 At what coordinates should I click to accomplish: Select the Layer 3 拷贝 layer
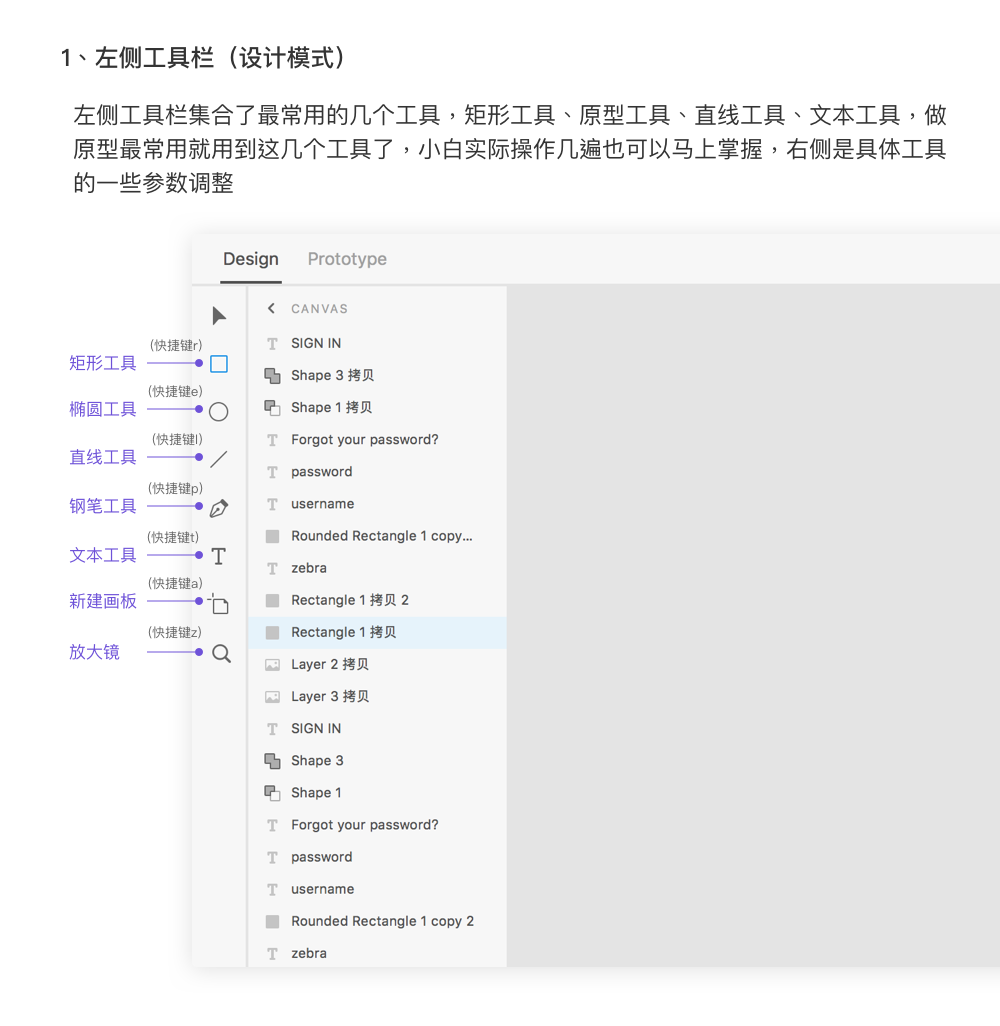377,696
